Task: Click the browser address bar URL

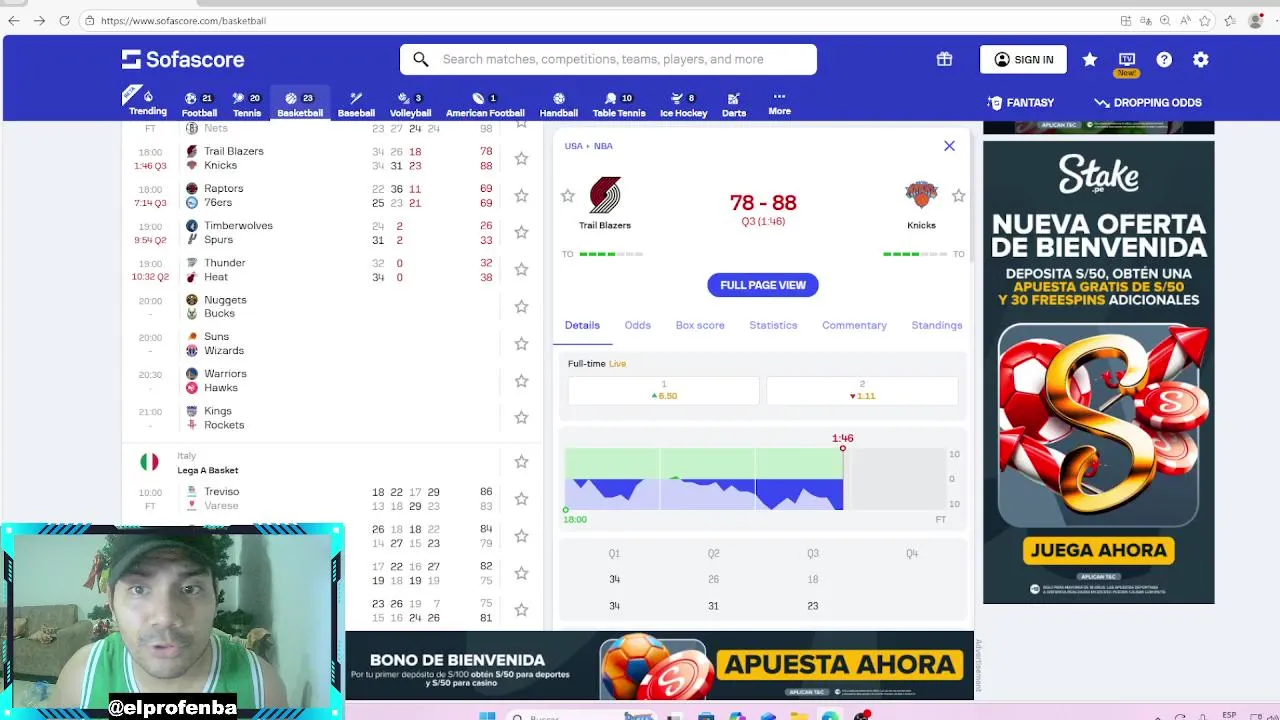Action: point(183,20)
